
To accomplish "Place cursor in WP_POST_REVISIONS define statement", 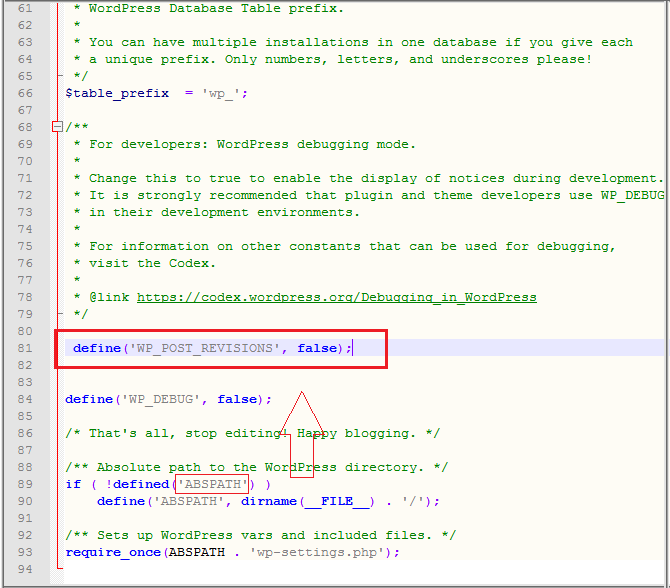I will (x=212, y=348).
